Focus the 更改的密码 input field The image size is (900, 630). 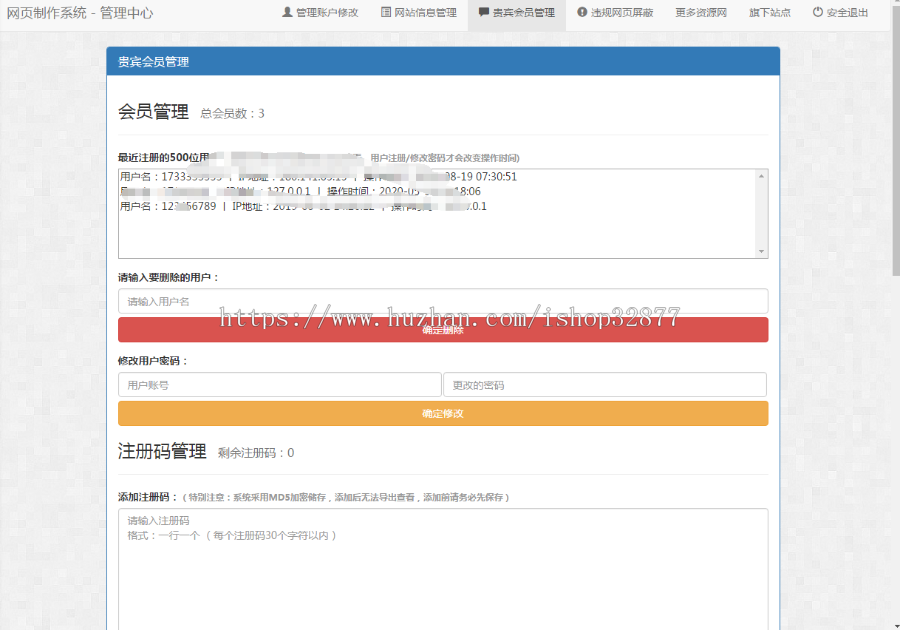(605, 385)
